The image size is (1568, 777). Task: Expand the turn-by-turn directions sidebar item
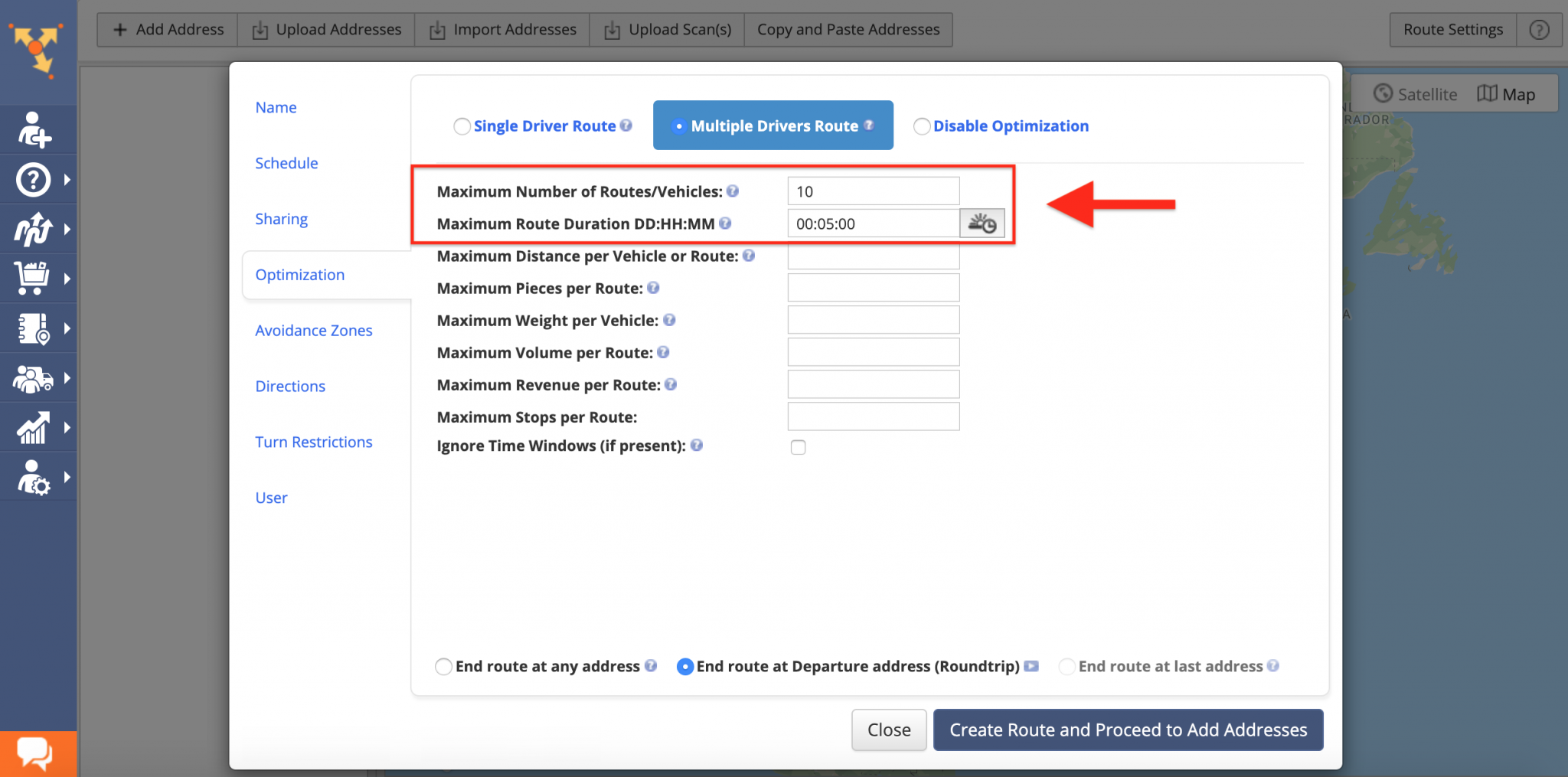[x=289, y=386]
